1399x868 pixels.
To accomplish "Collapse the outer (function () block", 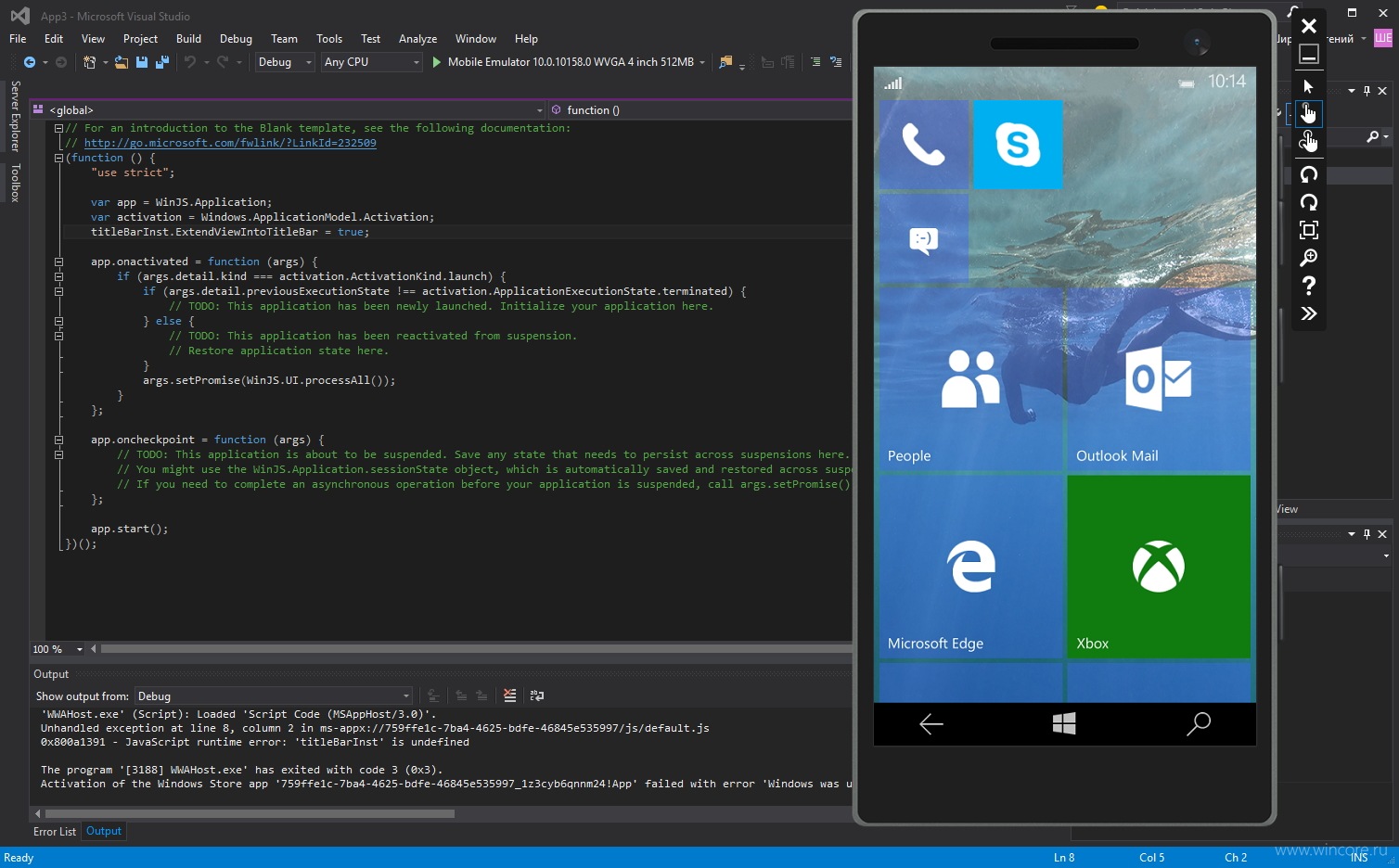I will click(x=58, y=158).
